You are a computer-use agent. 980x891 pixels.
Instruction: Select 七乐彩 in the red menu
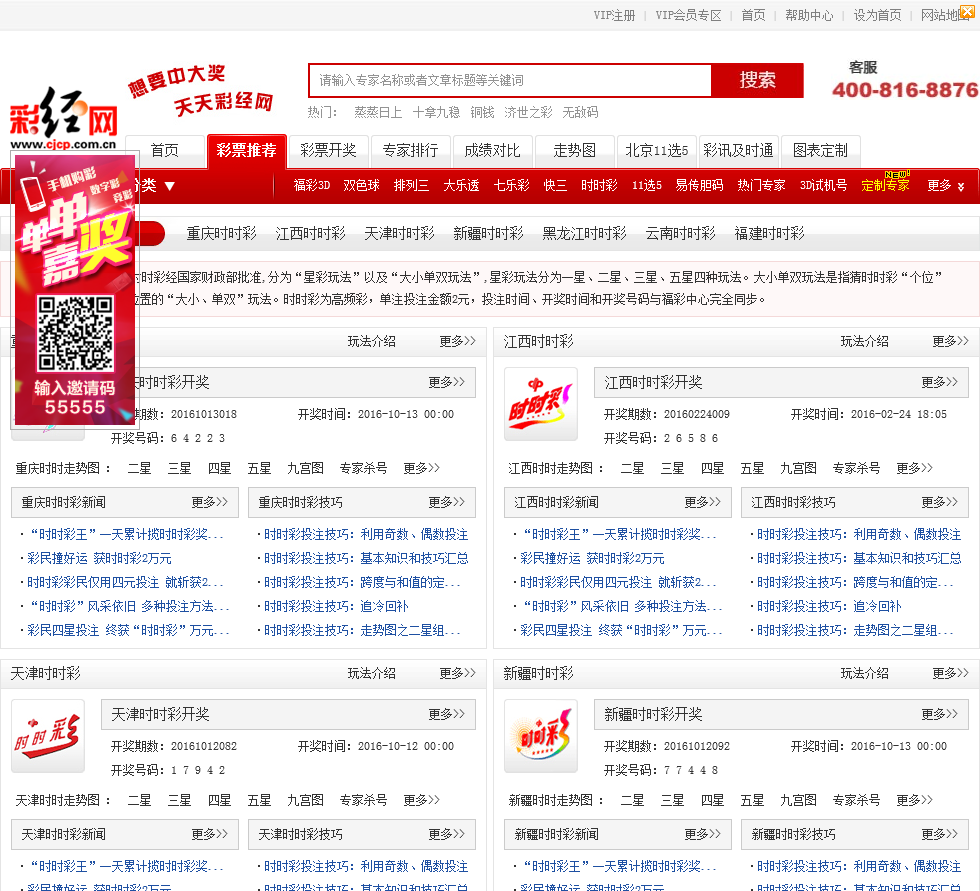[x=511, y=186]
